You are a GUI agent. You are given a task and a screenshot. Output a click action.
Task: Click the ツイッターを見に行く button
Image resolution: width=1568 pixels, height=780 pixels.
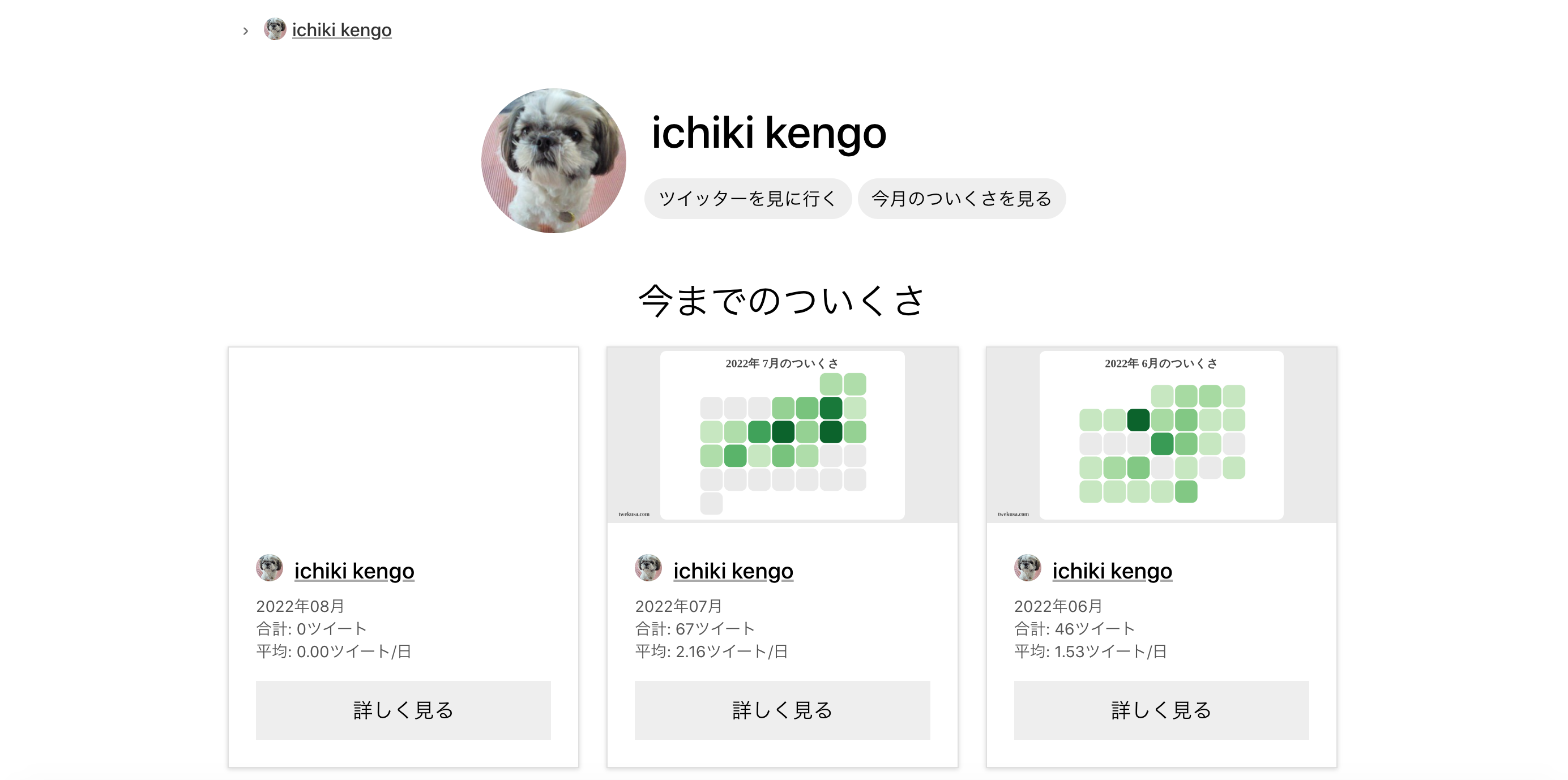747,198
